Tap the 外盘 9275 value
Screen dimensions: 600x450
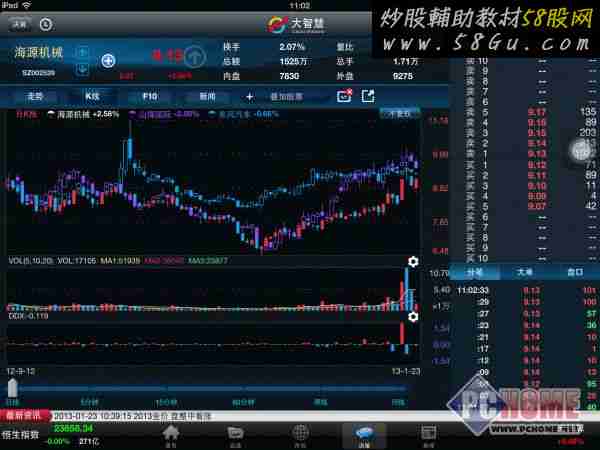click(403, 76)
